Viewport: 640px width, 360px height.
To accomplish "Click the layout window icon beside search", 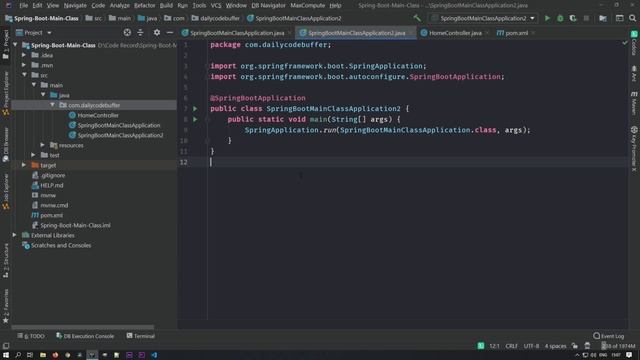I will [619, 18].
